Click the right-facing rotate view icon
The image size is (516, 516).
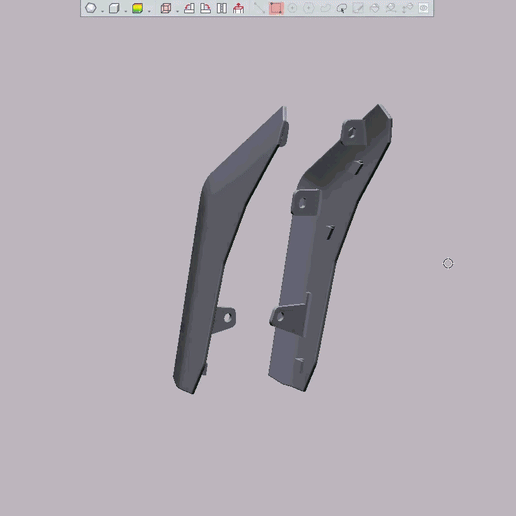tap(205, 8)
